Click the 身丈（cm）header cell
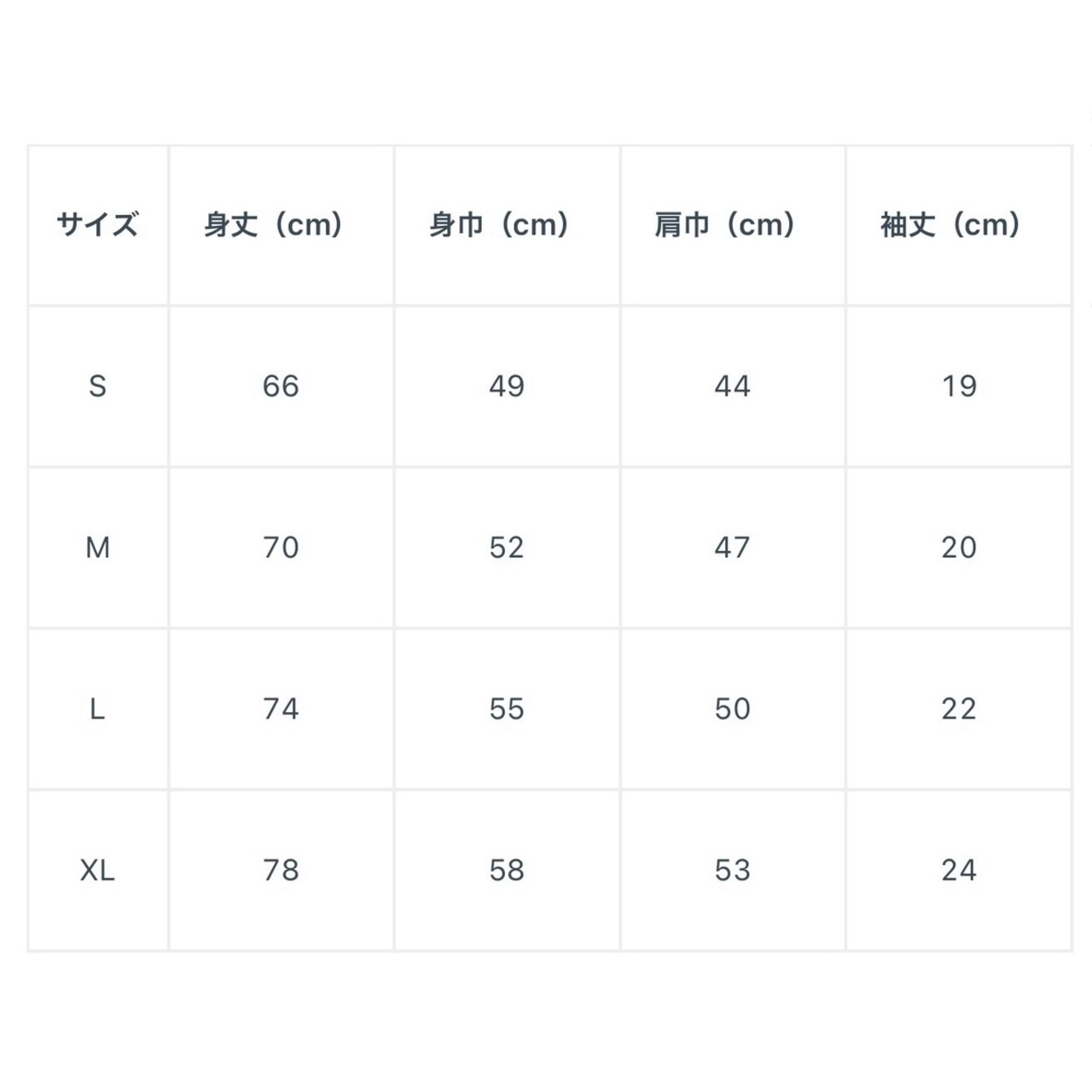Viewport: 1092px width, 1092px height. 273,225
